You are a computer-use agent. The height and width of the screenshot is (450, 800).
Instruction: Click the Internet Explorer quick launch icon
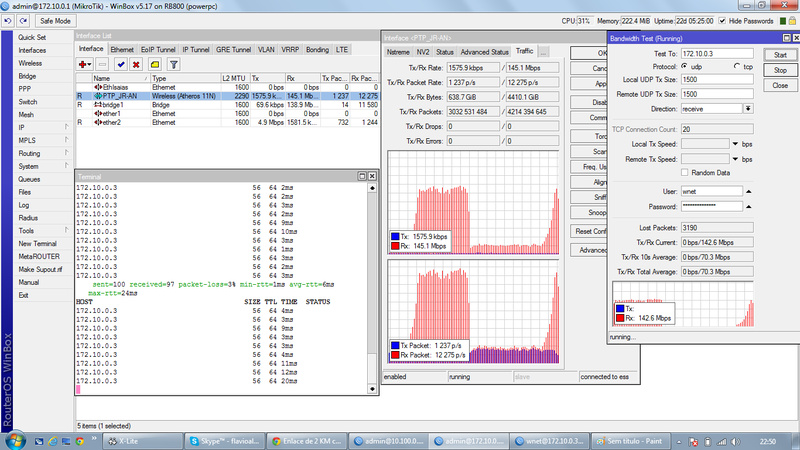point(53,441)
